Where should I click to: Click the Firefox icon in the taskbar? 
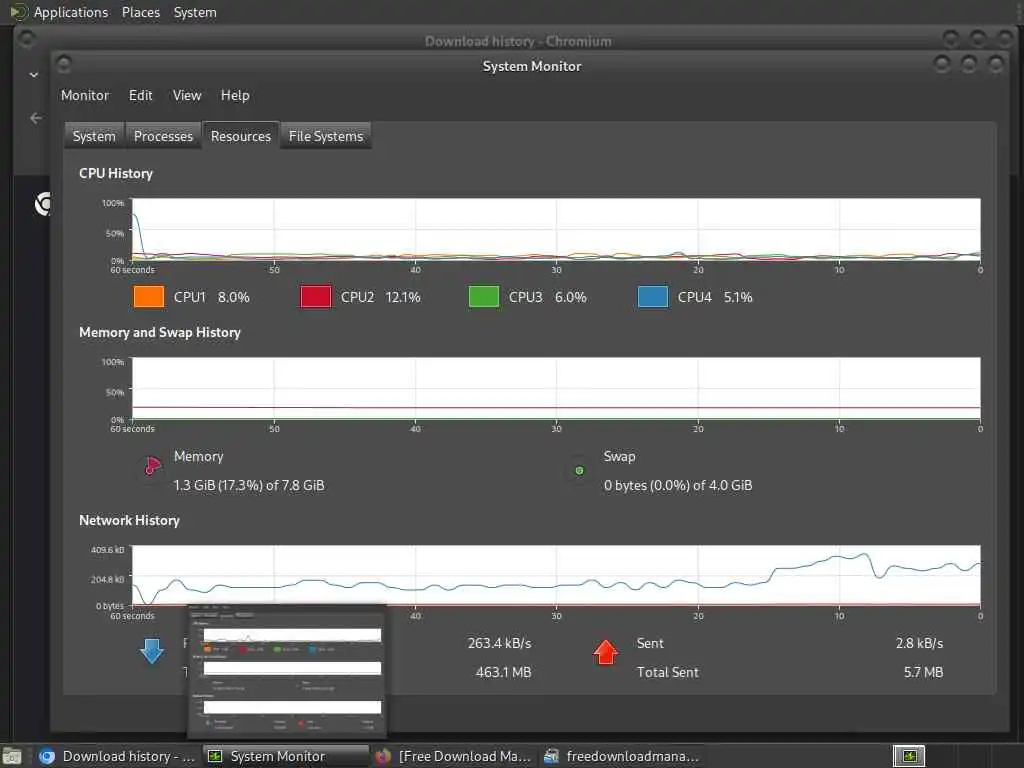click(x=383, y=756)
